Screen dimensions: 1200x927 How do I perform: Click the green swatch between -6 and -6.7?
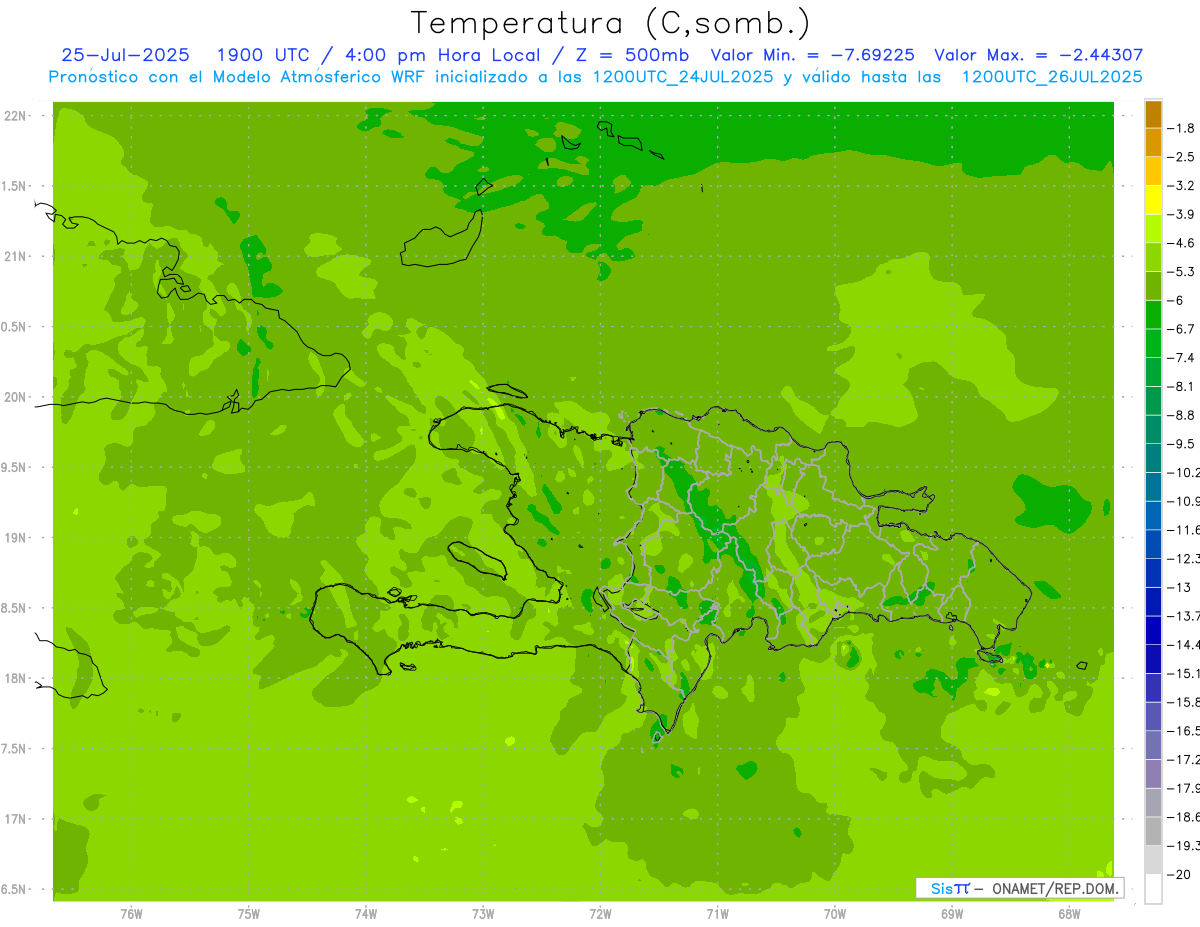tap(1153, 315)
